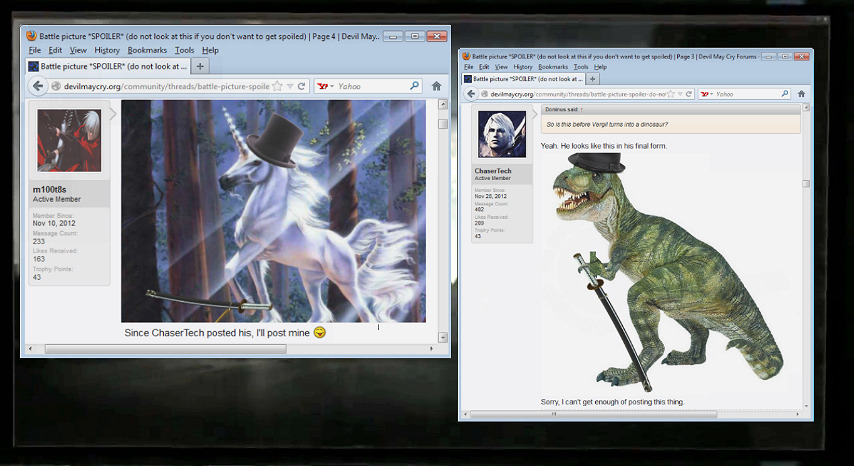Open Yahoo search engine dropdown in right window
The image size is (854, 466).
707,94
